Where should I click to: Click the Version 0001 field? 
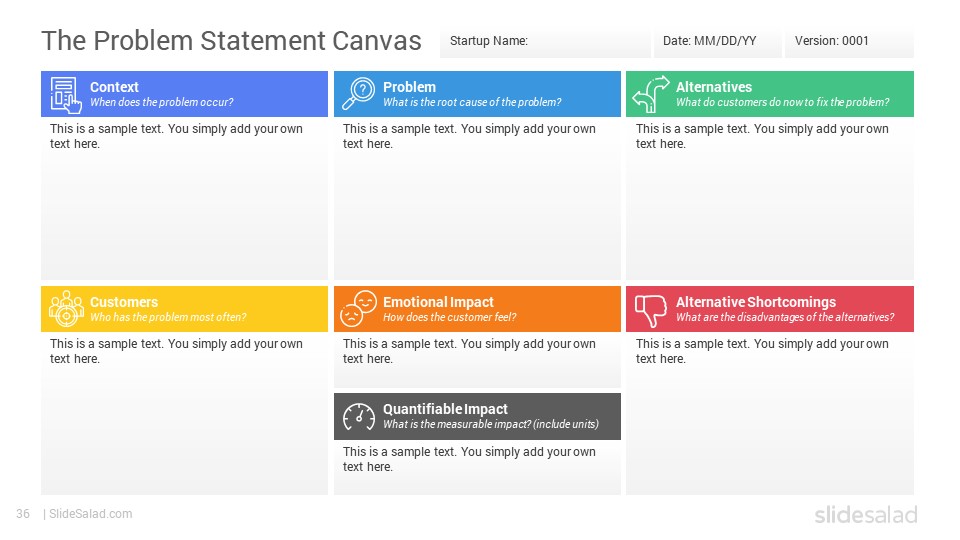click(849, 42)
